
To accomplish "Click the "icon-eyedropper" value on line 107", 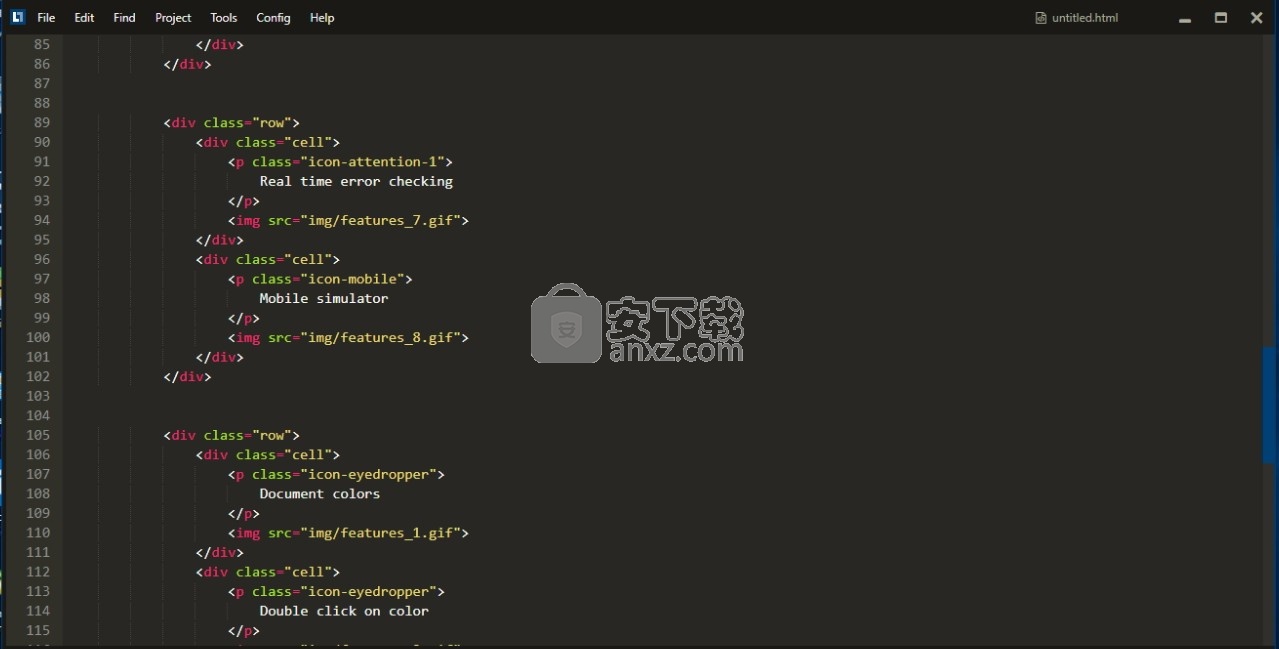I will [368, 474].
